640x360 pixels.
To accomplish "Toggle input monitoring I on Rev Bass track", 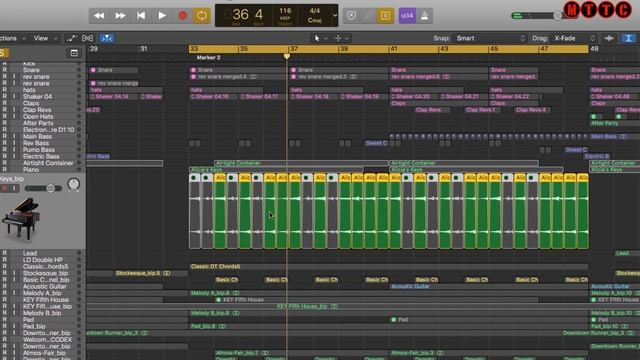I will tap(14, 143).
